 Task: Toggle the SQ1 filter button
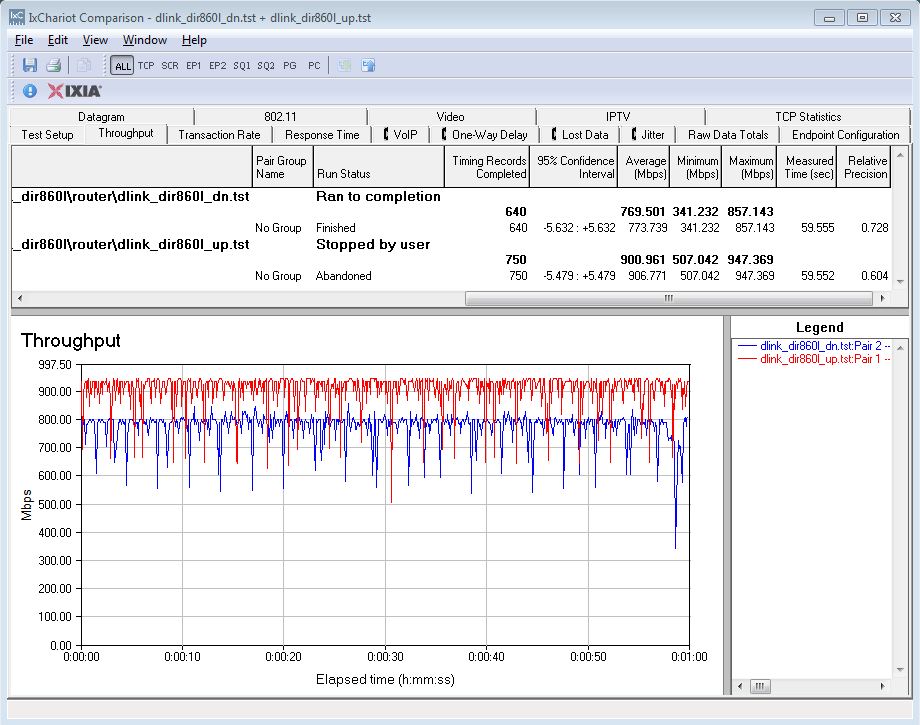242,66
